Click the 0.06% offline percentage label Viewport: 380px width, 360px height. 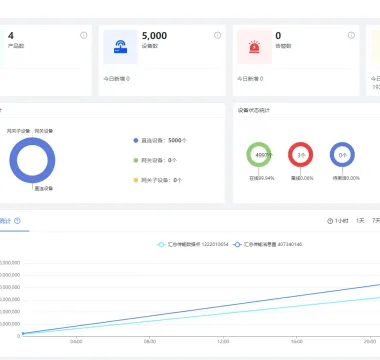302,178
